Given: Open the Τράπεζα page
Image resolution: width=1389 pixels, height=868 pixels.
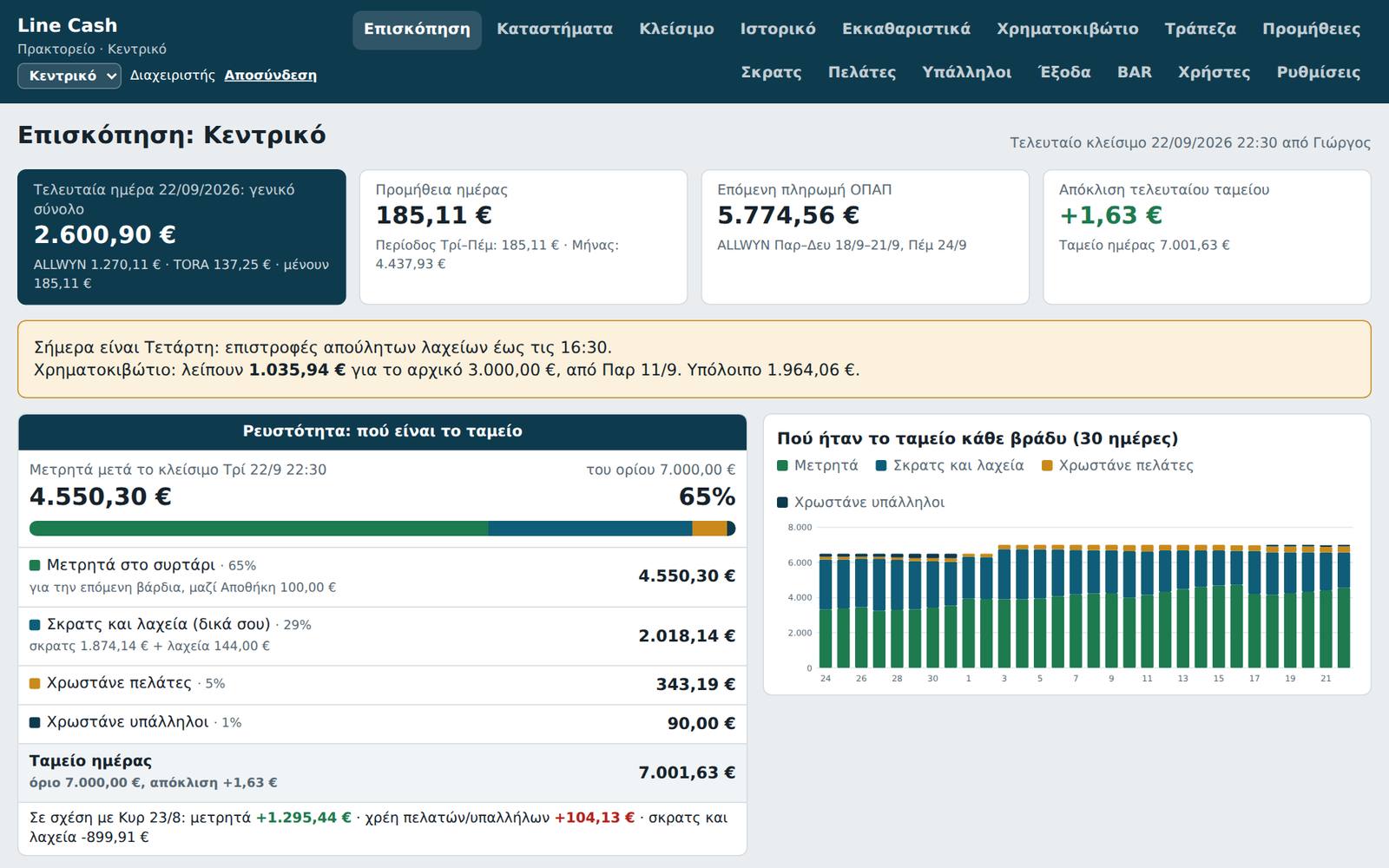Looking at the screenshot, I should 1201,30.
